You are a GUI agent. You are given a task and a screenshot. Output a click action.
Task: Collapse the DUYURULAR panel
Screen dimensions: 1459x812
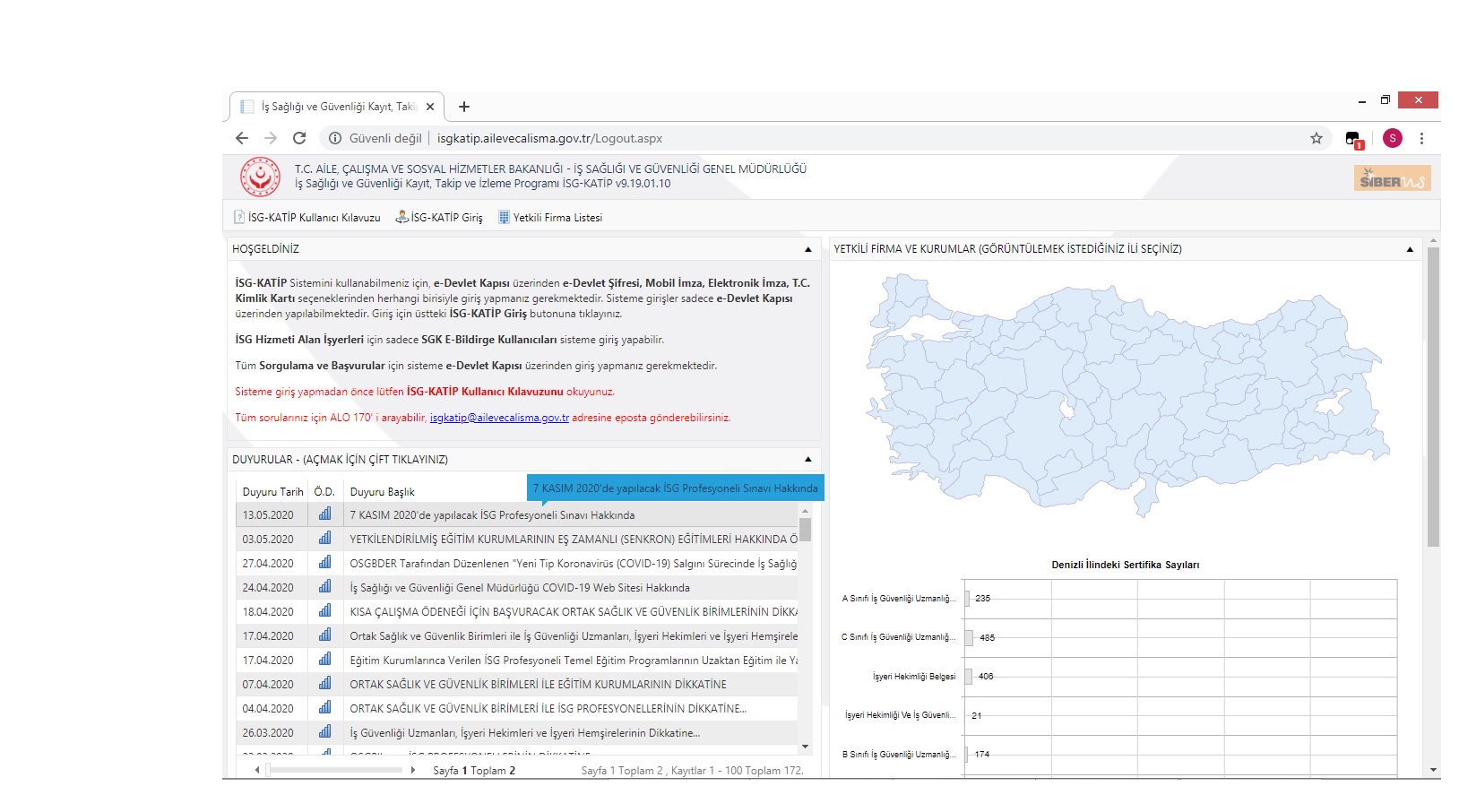807,460
